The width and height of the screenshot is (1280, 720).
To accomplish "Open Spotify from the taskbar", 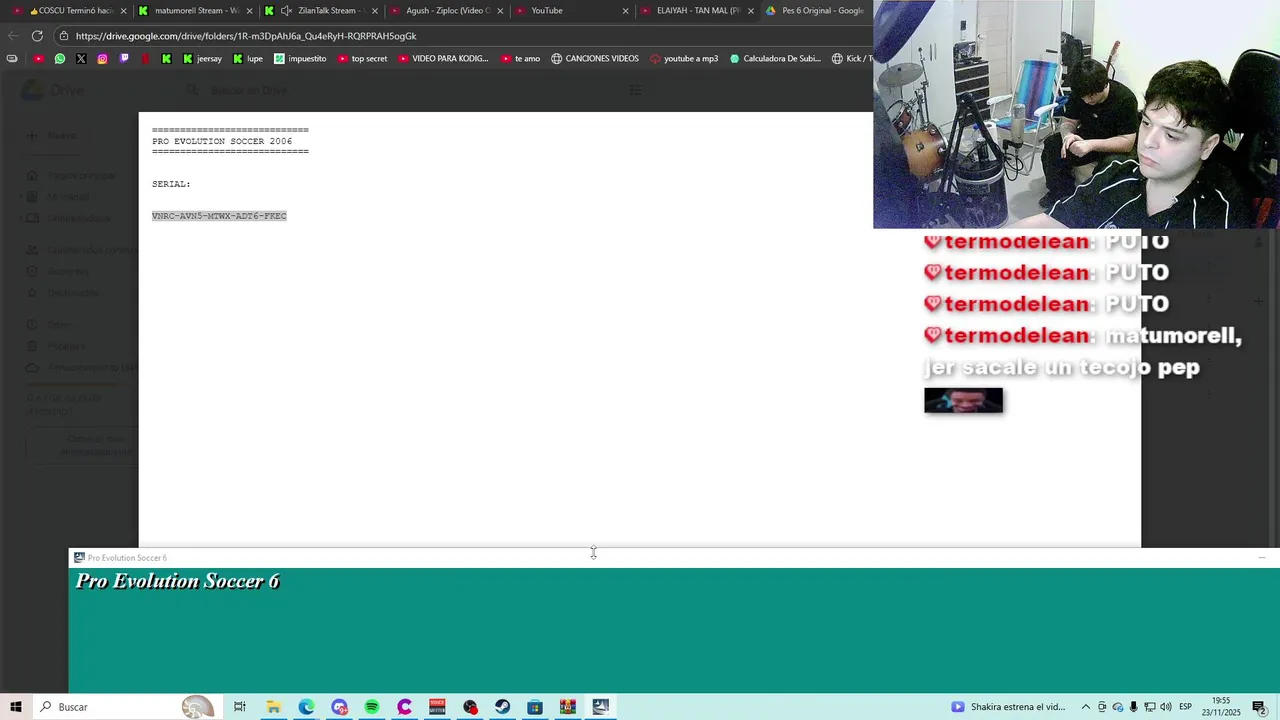I will [x=372, y=707].
